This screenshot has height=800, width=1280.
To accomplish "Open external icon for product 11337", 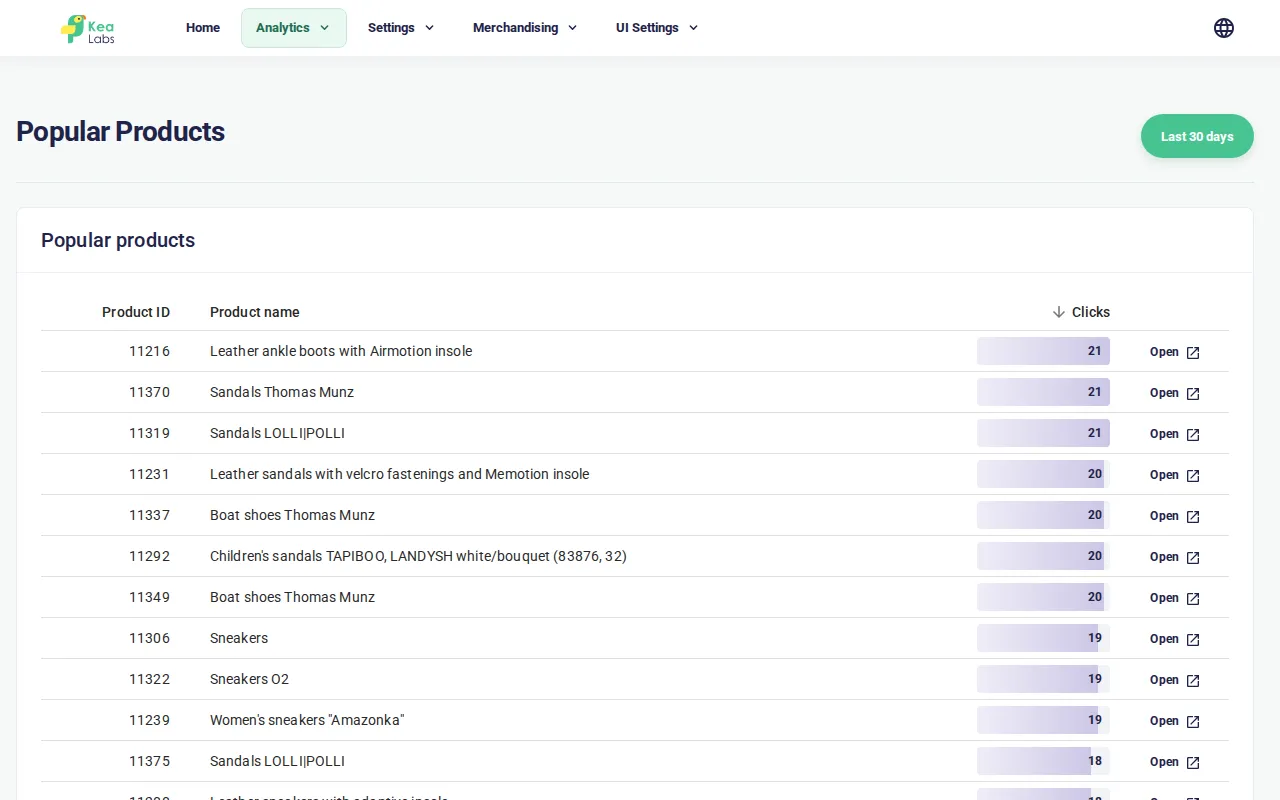I will click(1193, 516).
